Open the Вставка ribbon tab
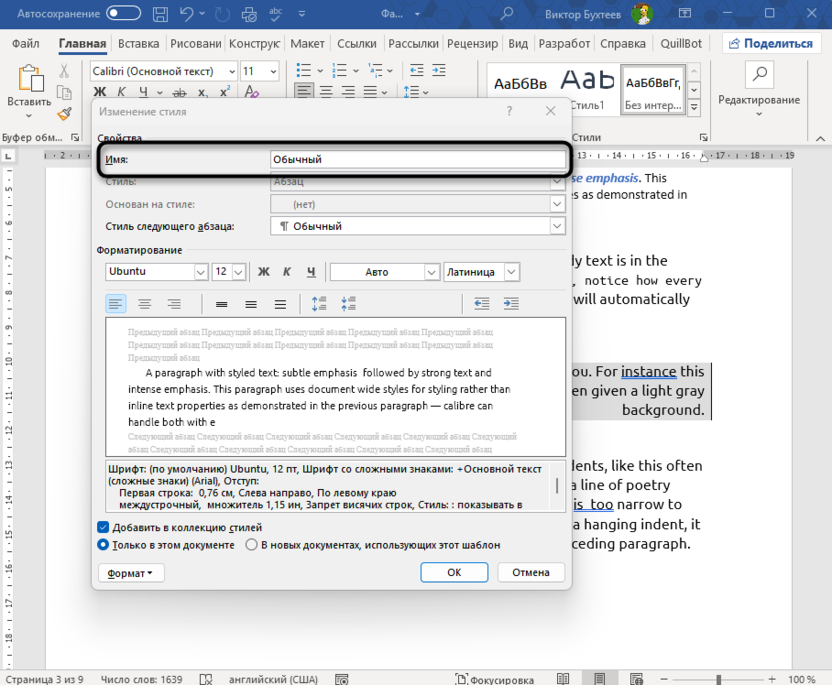The width and height of the screenshot is (832, 685). [138, 44]
